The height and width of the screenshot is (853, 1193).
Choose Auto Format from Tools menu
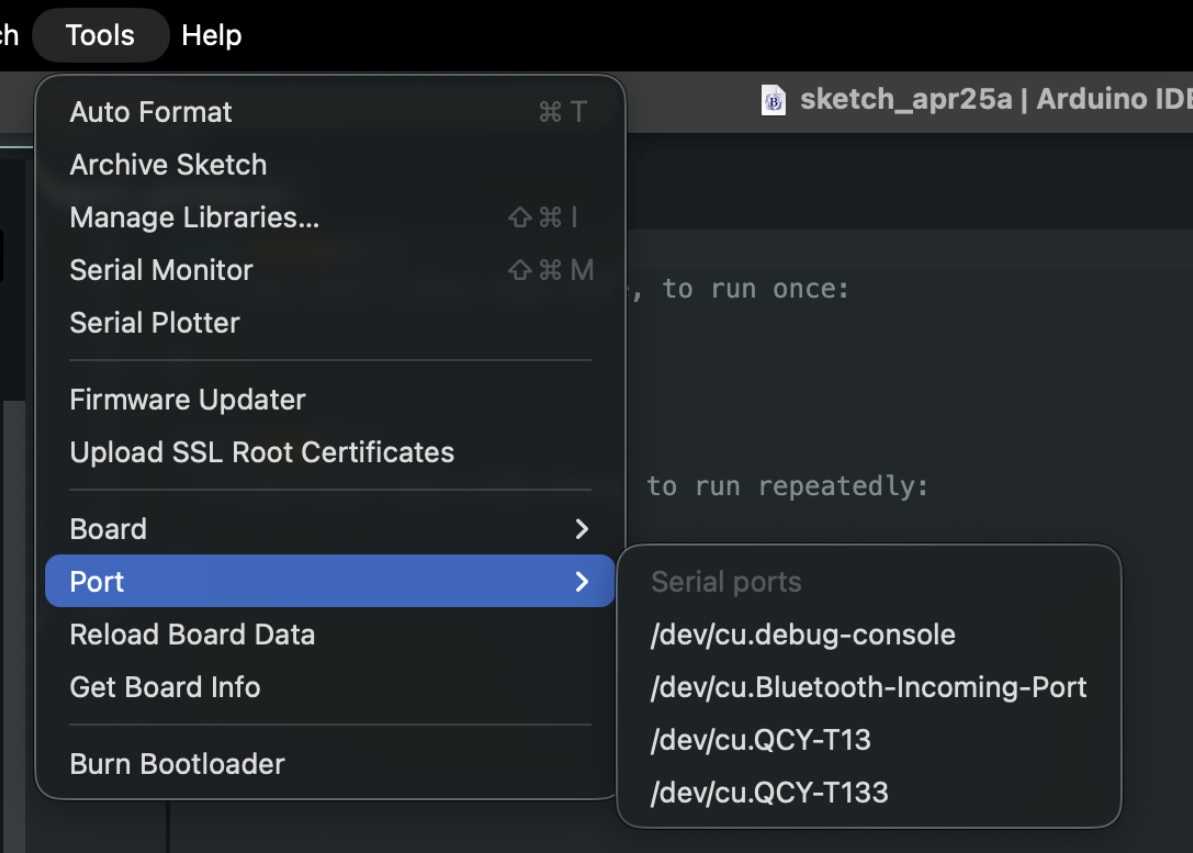pyautogui.click(x=329, y=112)
